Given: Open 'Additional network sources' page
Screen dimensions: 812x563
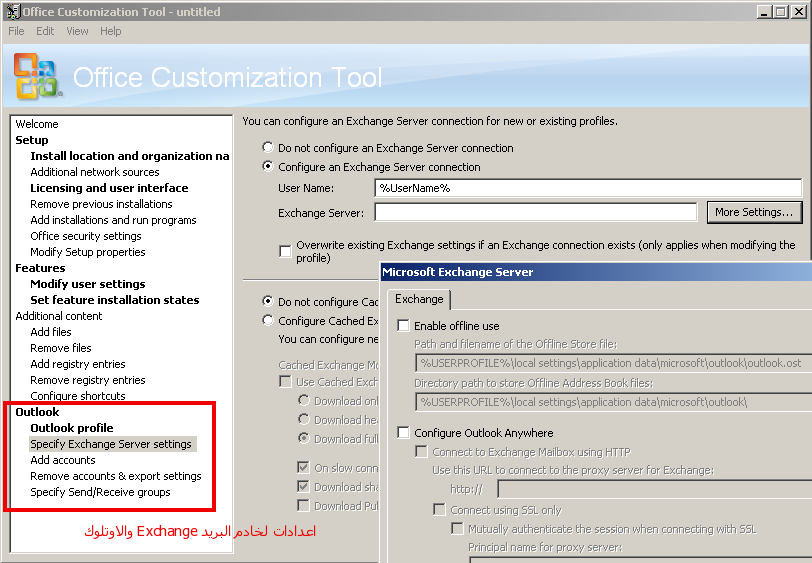Looking at the screenshot, I should point(95,172).
